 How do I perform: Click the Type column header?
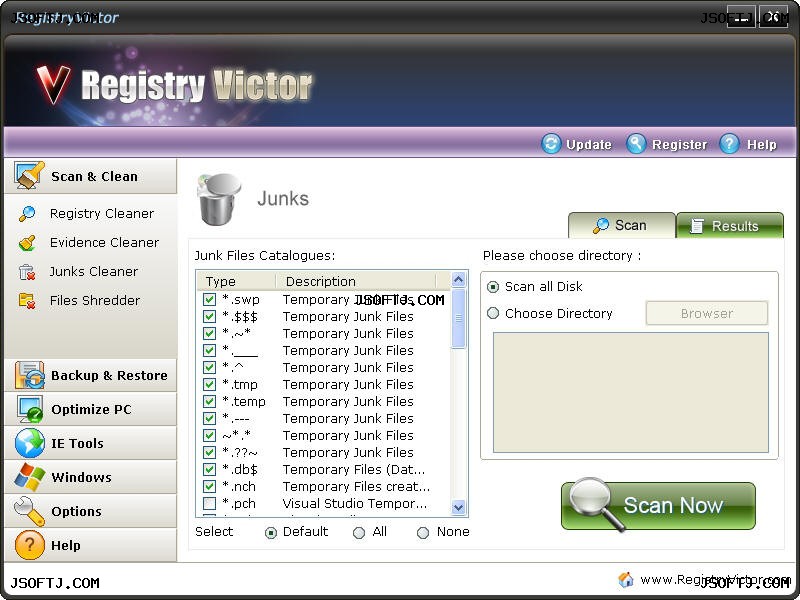click(x=236, y=282)
